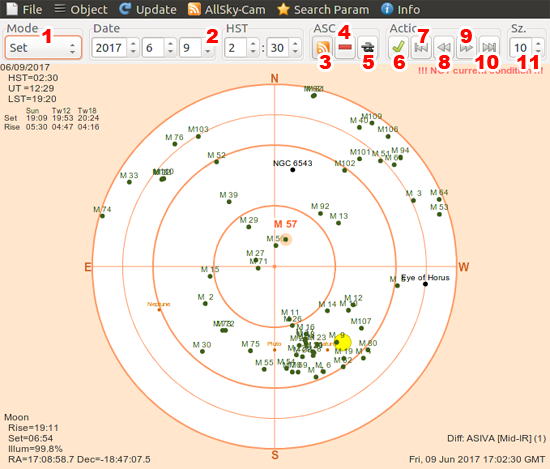
Task: Toggle the AllSky-Cam RSS overlay button
Action: pos(323,47)
